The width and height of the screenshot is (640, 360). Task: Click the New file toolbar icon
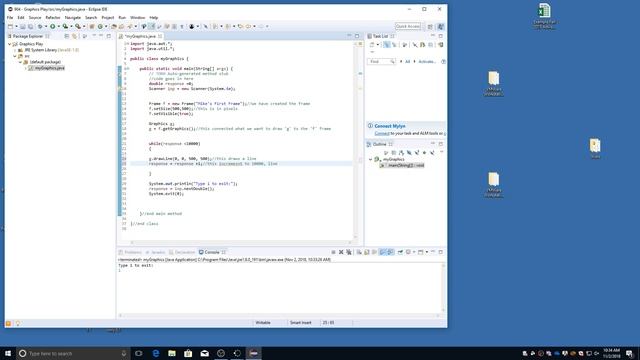pos(10,27)
